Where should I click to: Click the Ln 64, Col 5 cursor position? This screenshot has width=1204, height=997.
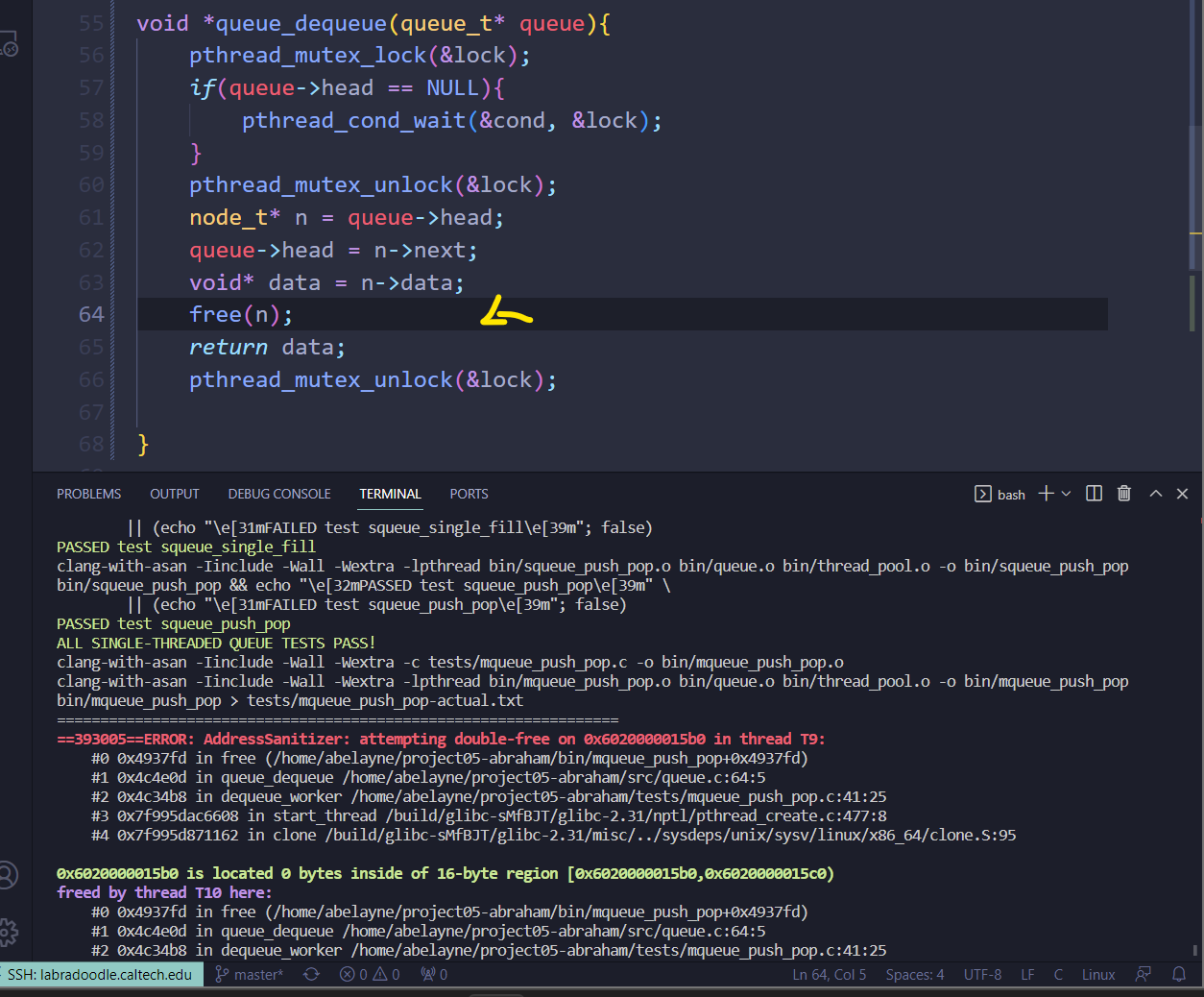point(830,974)
